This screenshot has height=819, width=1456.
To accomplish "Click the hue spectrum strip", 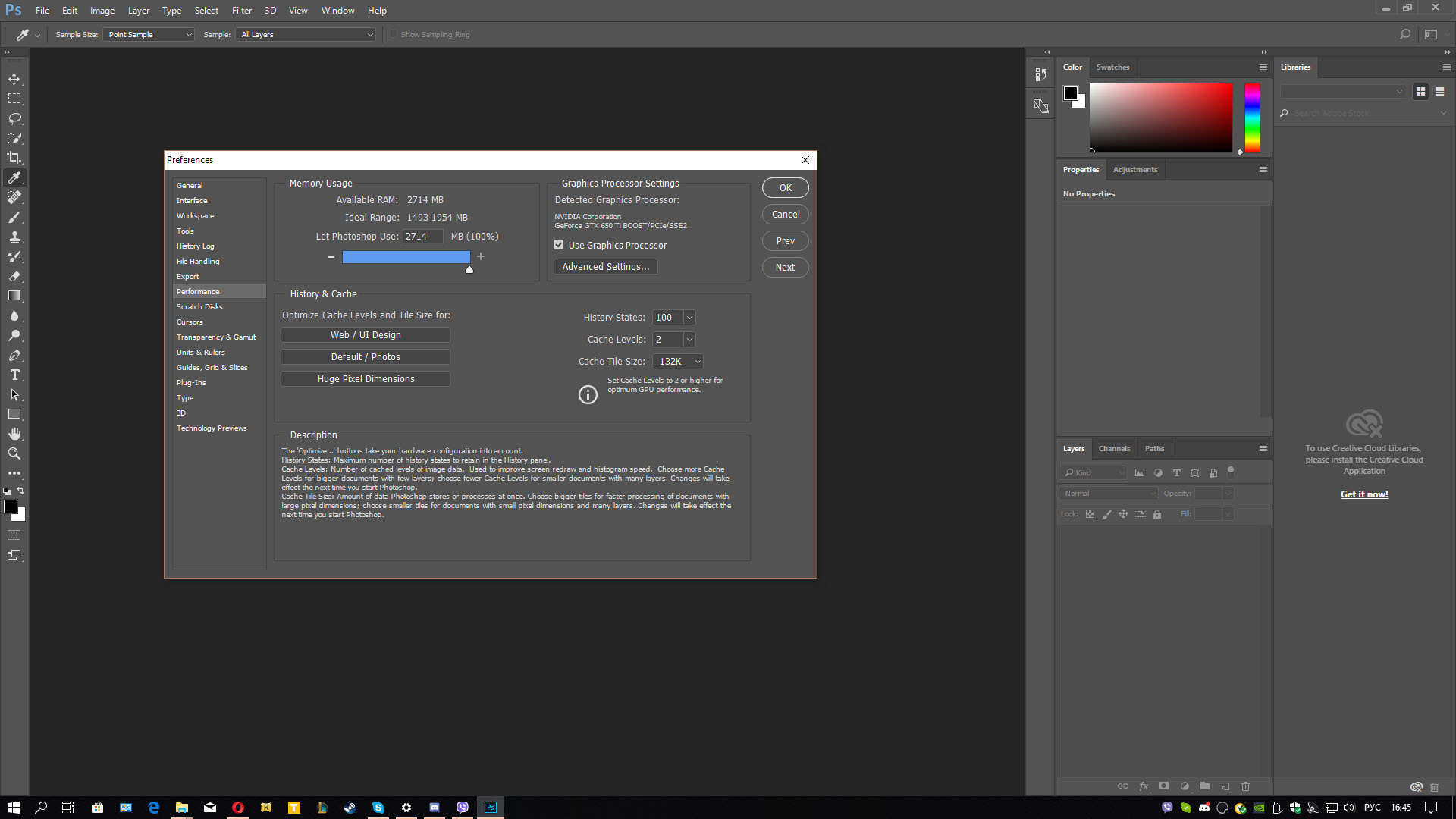I will click(1252, 118).
